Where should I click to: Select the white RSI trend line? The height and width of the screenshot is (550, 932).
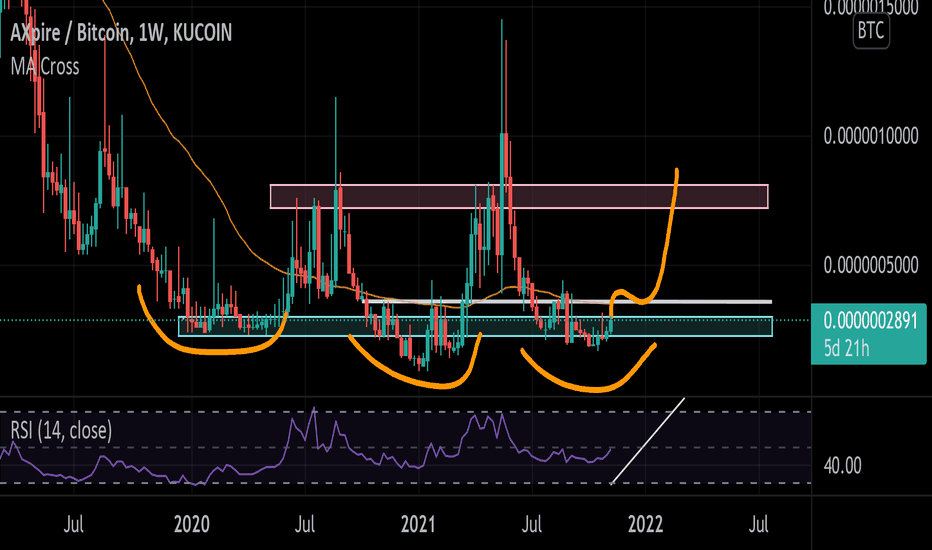point(648,441)
